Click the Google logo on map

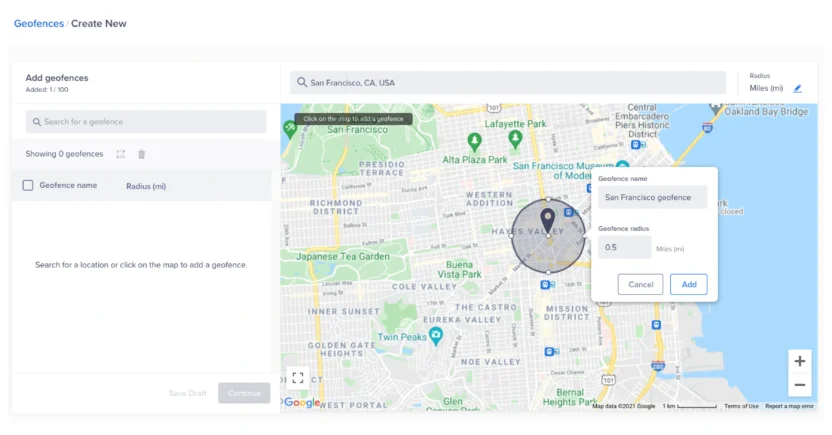302,403
